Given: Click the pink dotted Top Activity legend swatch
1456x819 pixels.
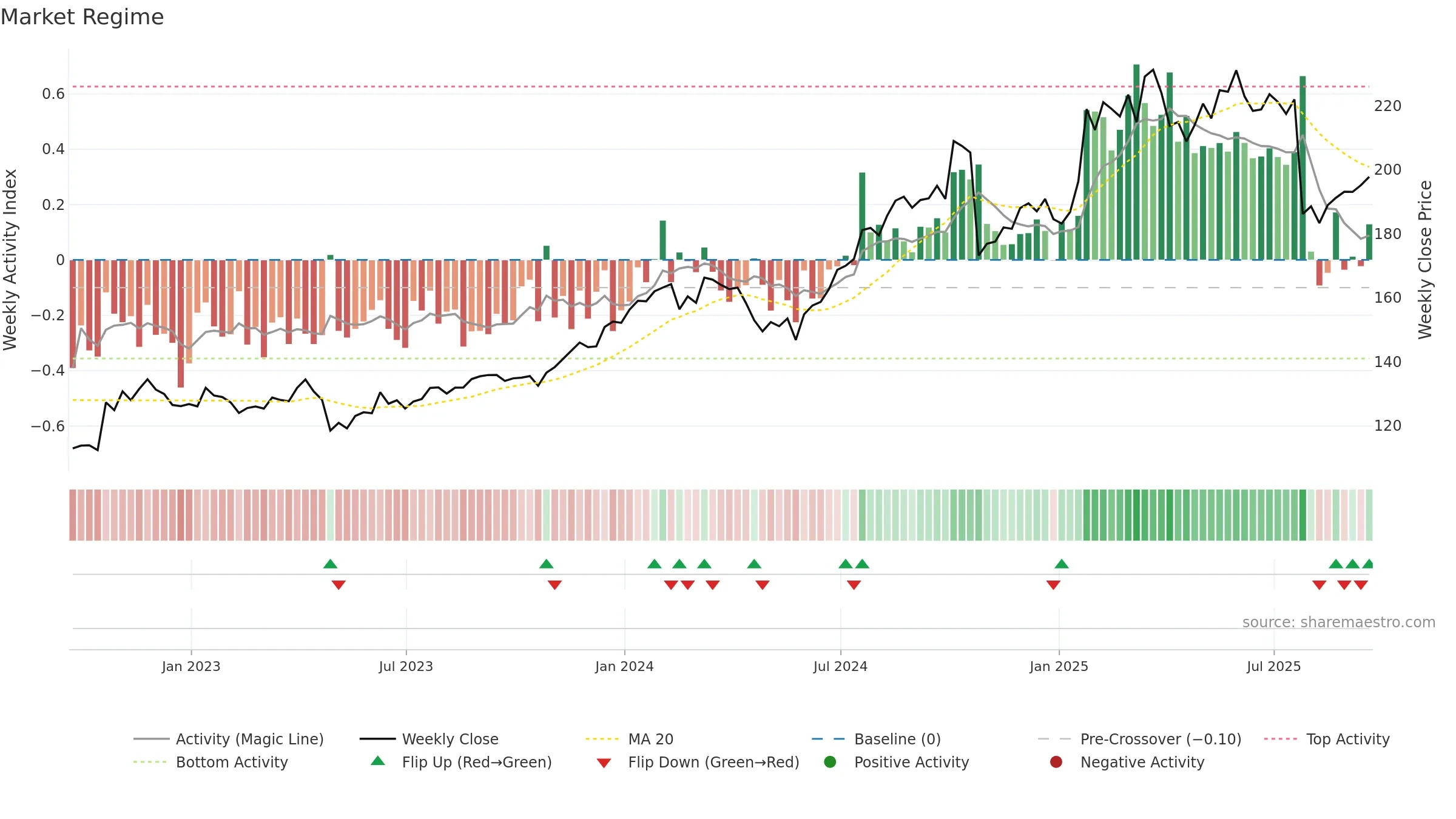Looking at the screenshot, I should click(x=1281, y=739).
